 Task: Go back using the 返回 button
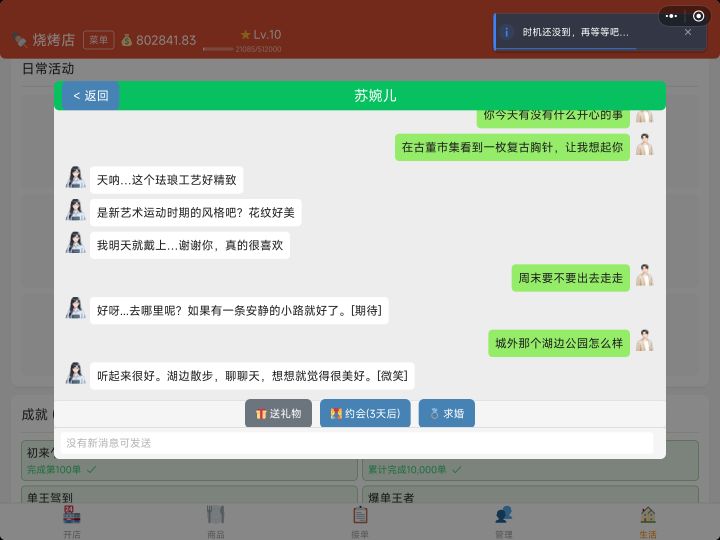pyautogui.click(x=90, y=96)
